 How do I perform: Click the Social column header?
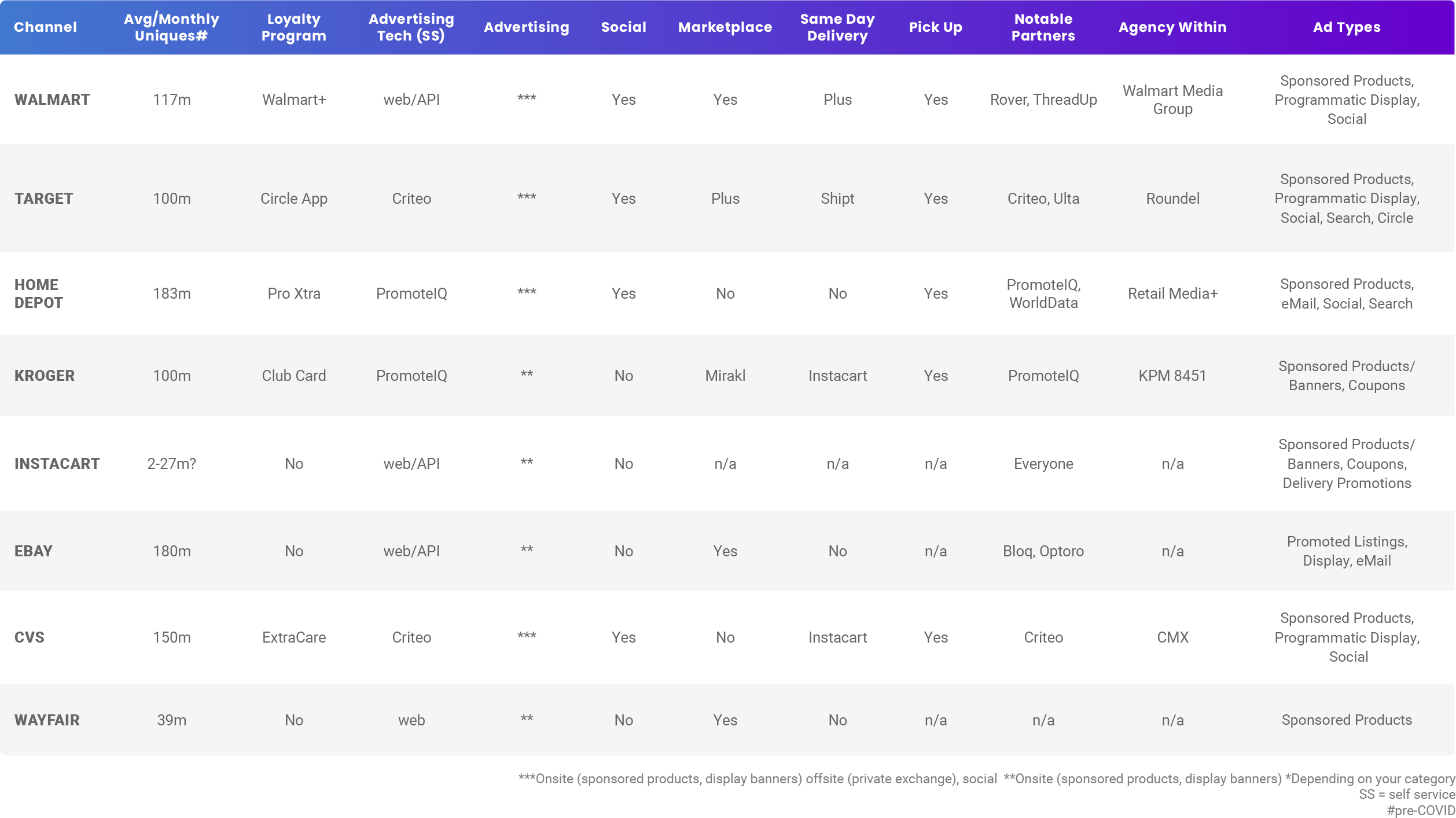[623, 27]
